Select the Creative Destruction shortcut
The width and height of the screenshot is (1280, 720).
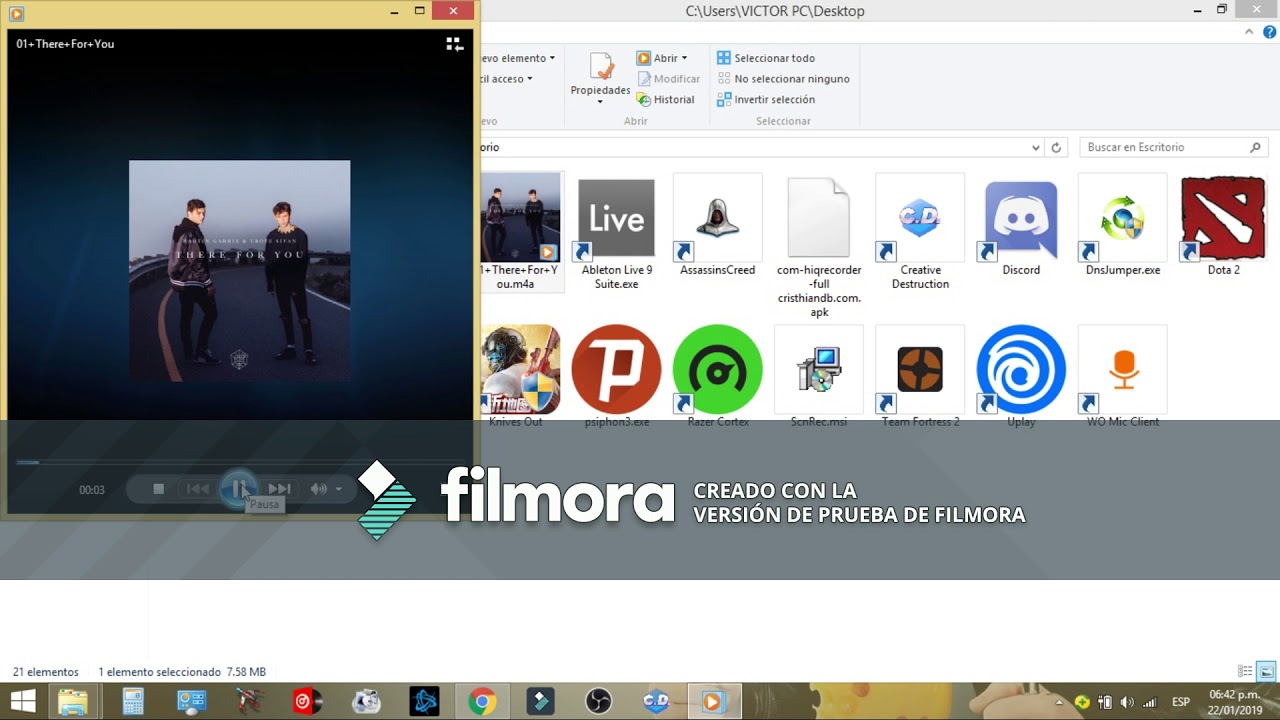pyautogui.click(x=920, y=233)
